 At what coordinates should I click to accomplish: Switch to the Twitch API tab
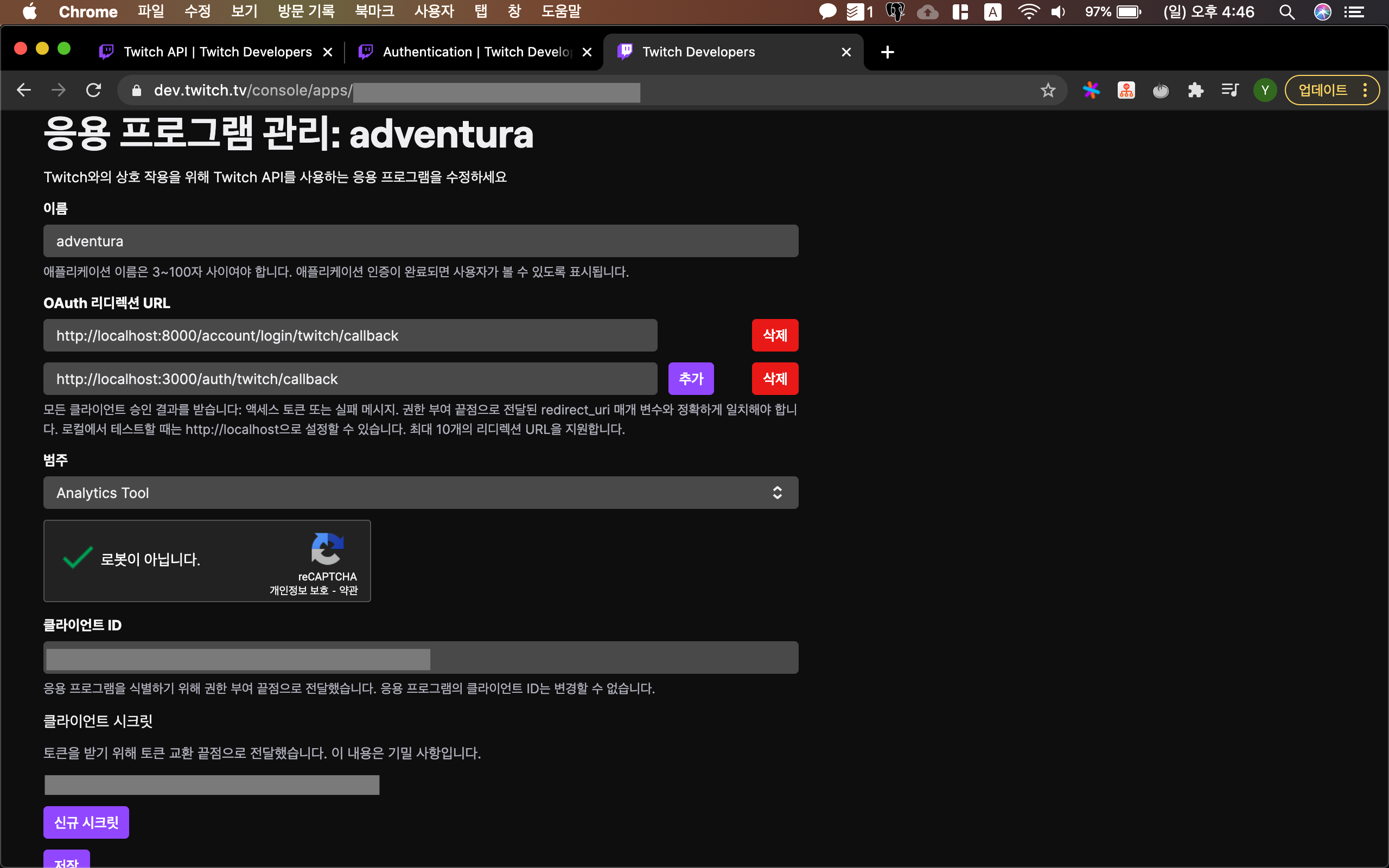coord(217,52)
